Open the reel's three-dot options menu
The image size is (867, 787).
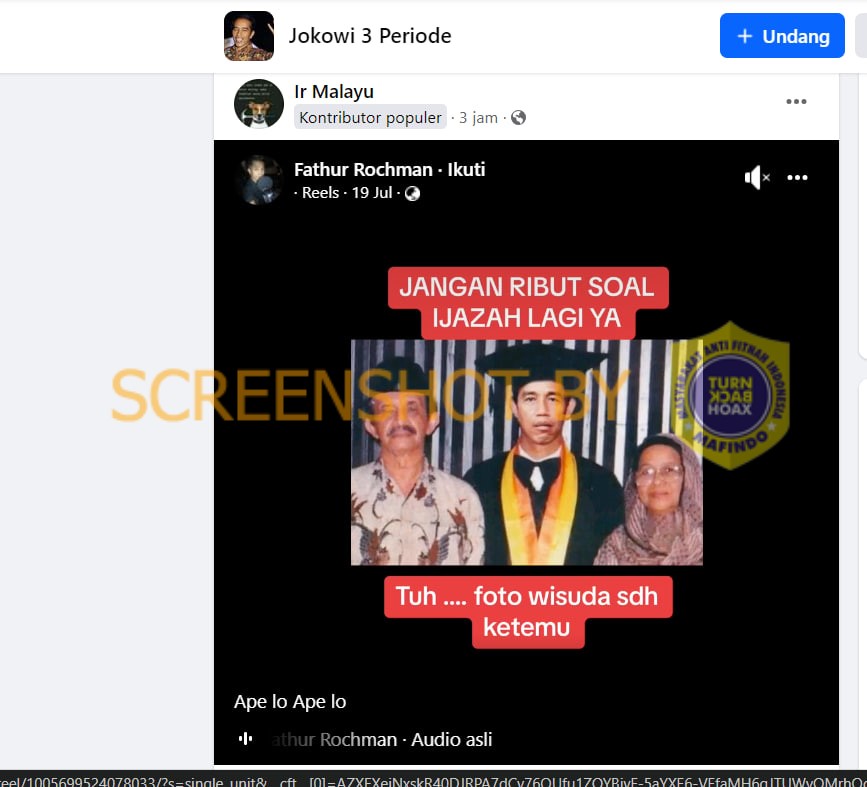click(797, 178)
